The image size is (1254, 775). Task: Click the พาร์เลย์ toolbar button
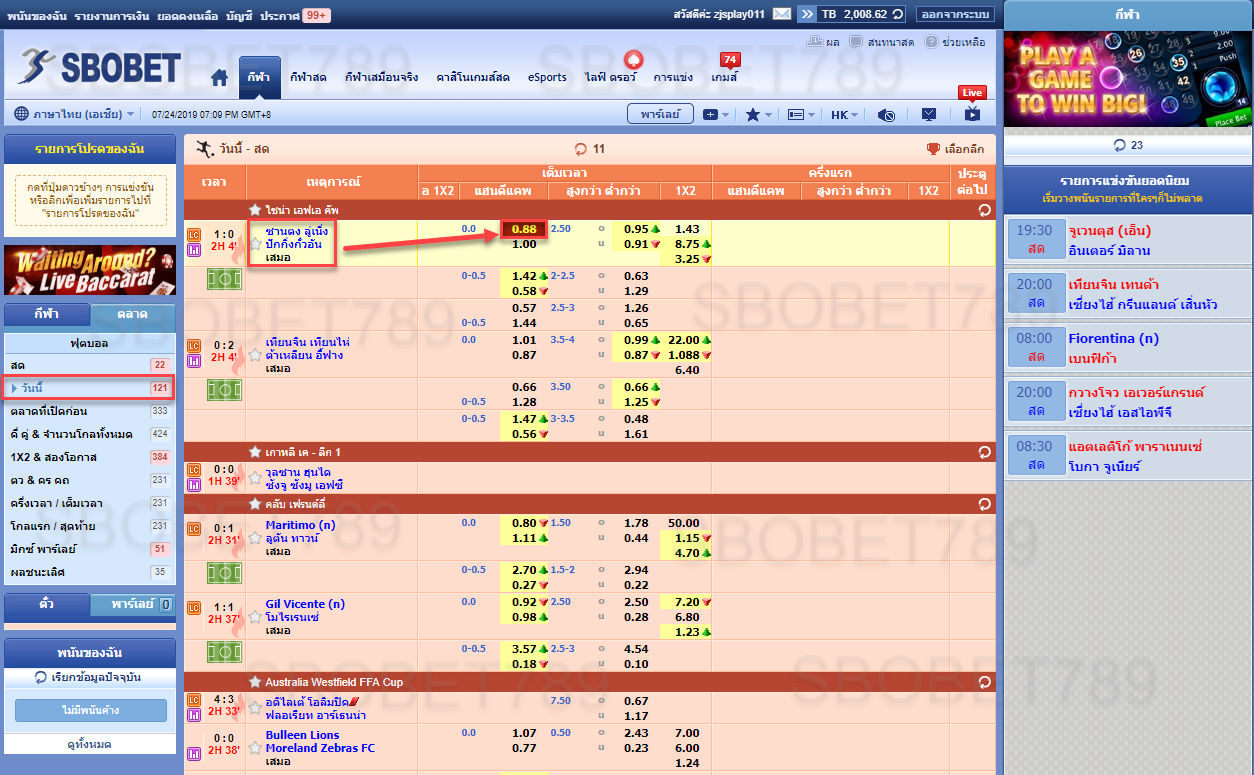(x=660, y=114)
